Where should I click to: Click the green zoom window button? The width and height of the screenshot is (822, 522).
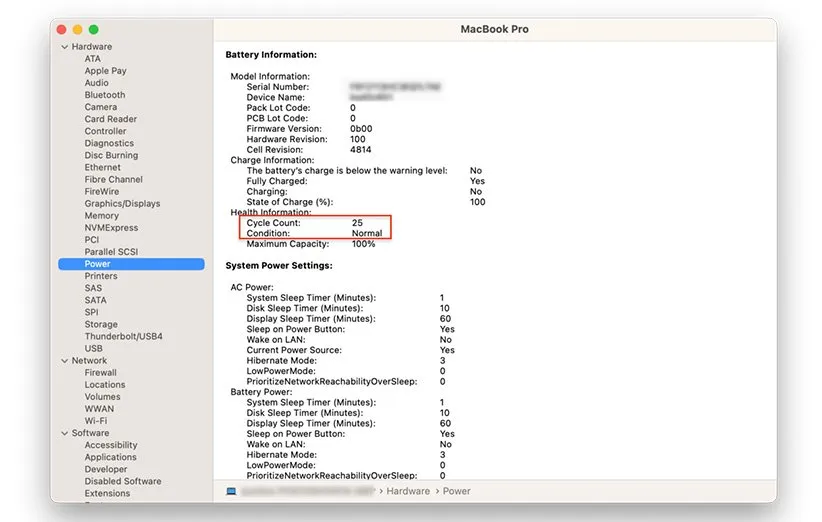point(94,30)
